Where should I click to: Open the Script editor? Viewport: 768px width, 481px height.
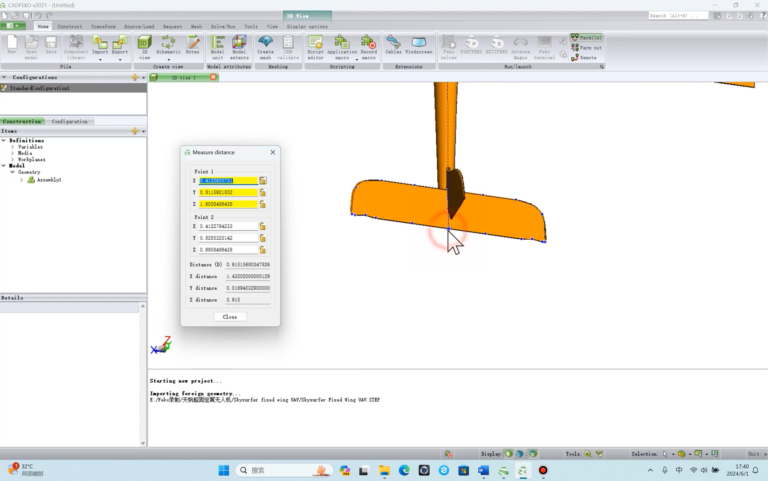click(x=315, y=48)
